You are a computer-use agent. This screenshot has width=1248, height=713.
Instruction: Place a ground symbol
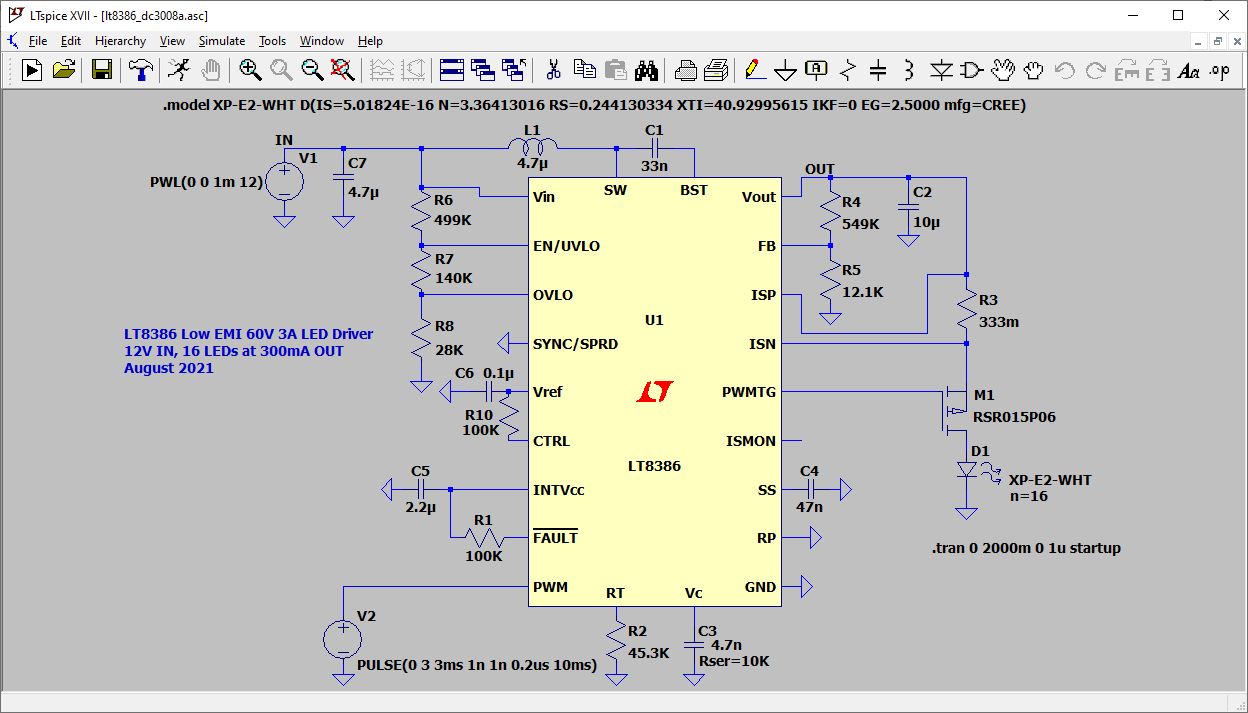pyautogui.click(x=786, y=69)
